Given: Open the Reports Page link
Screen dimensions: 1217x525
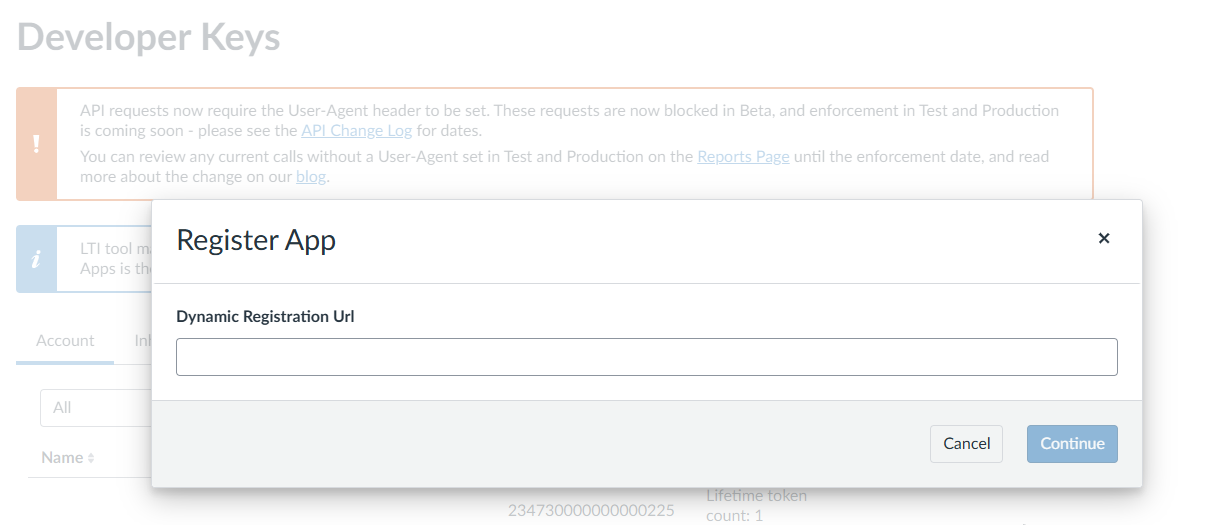Looking at the screenshot, I should pyautogui.click(x=743, y=157).
